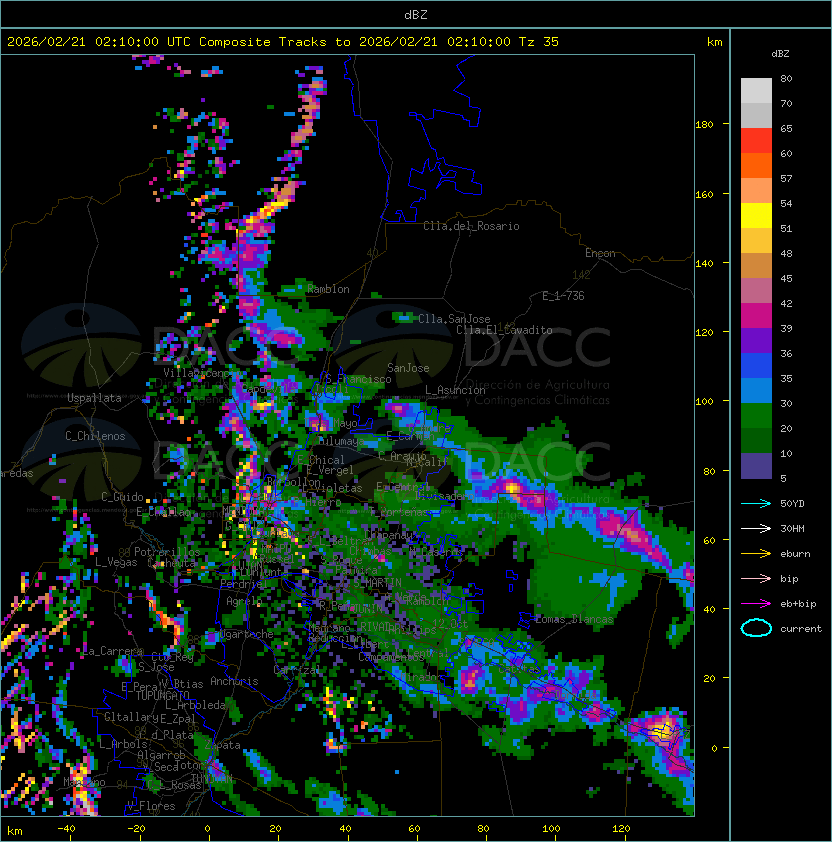Image resolution: width=832 pixels, height=842 pixels.
Task: Click the 'Potrerillos' map label
Action: point(167,552)
